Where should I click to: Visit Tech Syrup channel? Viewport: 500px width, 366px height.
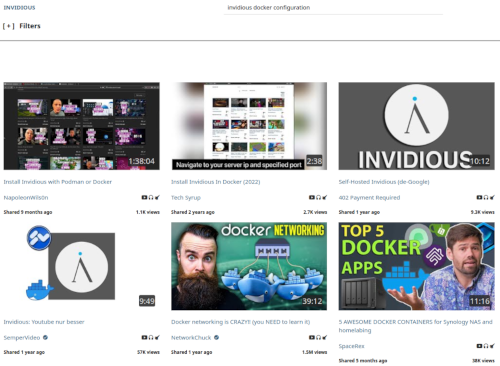(186, 198)
